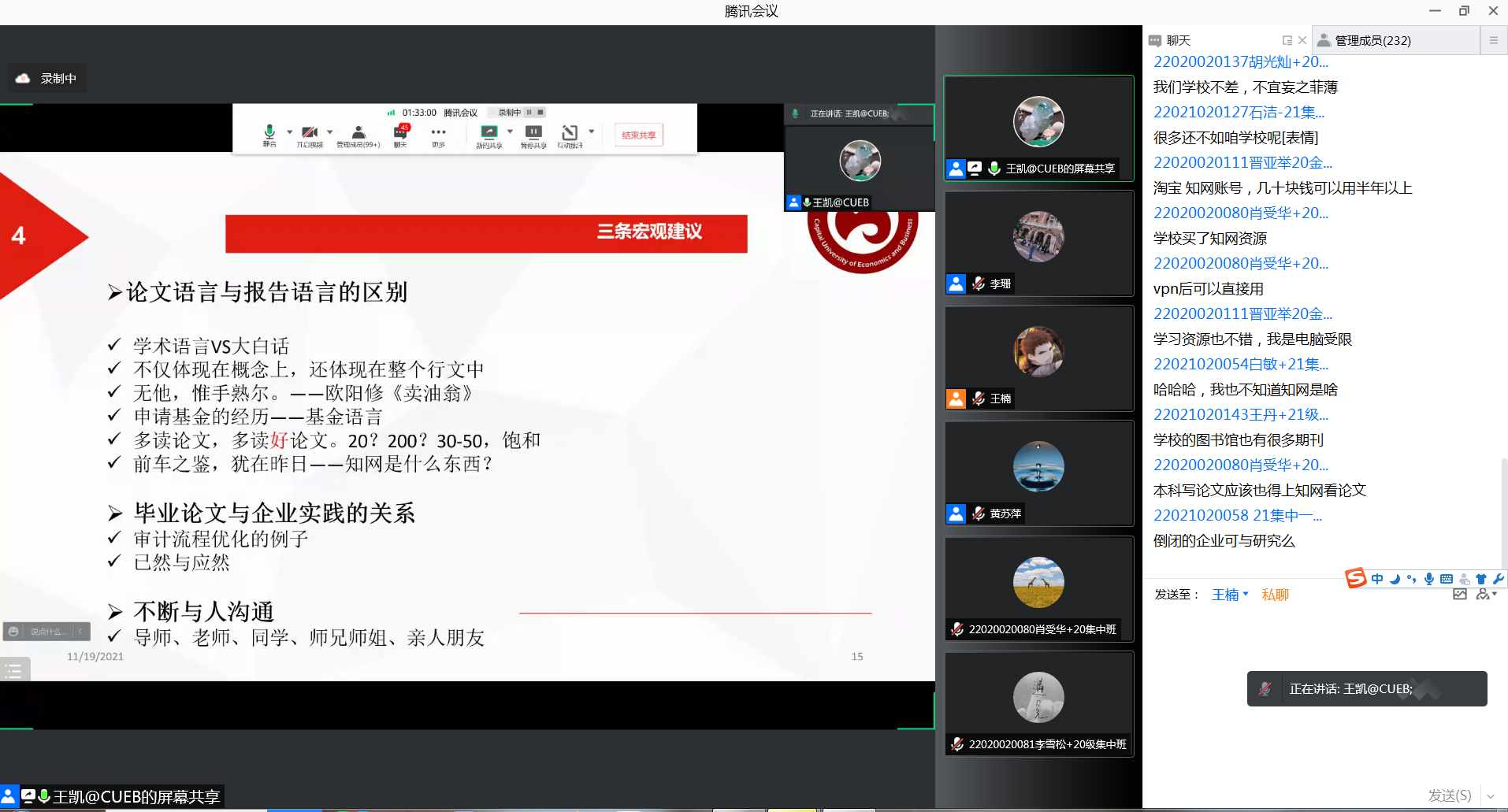
Task: Open chat permission settings dropdown
Action: coord(1486,595)
